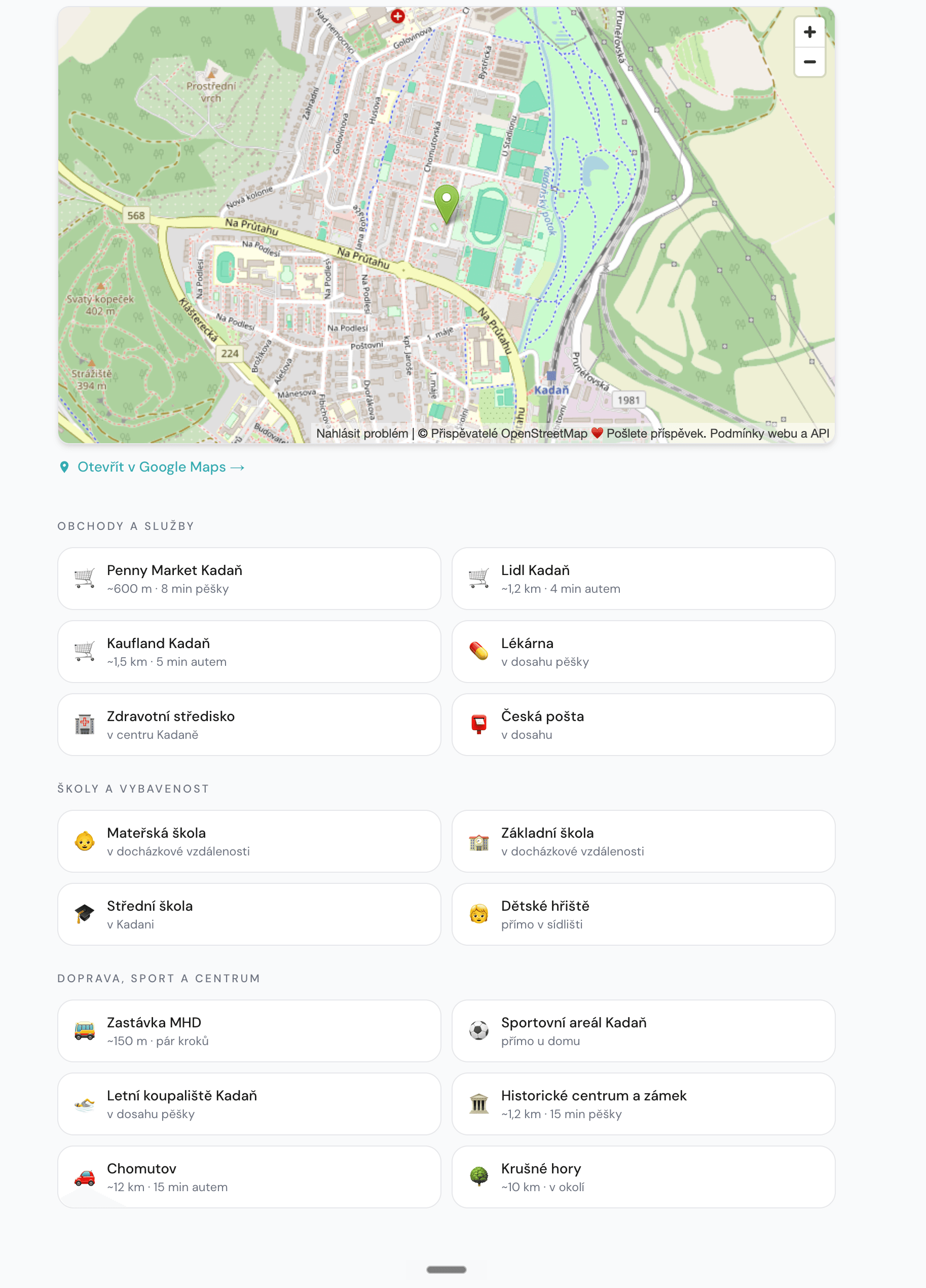Click the '~150 m · pár kroků' distance text

[x=157, y=1041]
